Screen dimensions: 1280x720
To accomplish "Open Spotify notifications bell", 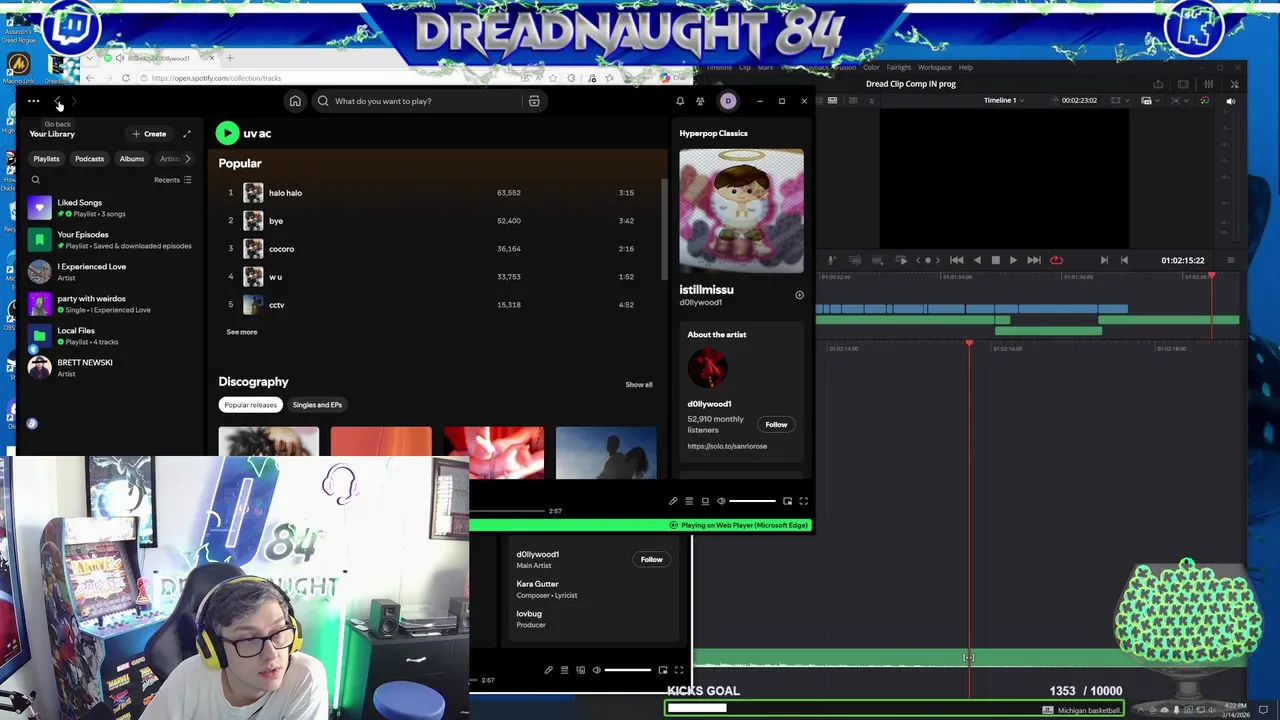I will click(680, 101).
